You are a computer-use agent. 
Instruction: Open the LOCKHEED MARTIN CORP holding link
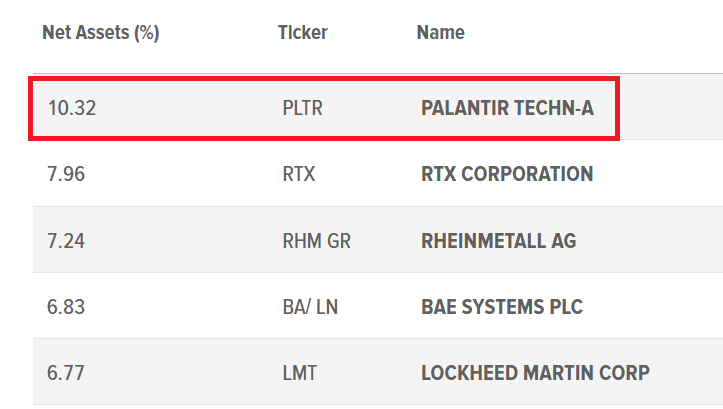point(535,373)
